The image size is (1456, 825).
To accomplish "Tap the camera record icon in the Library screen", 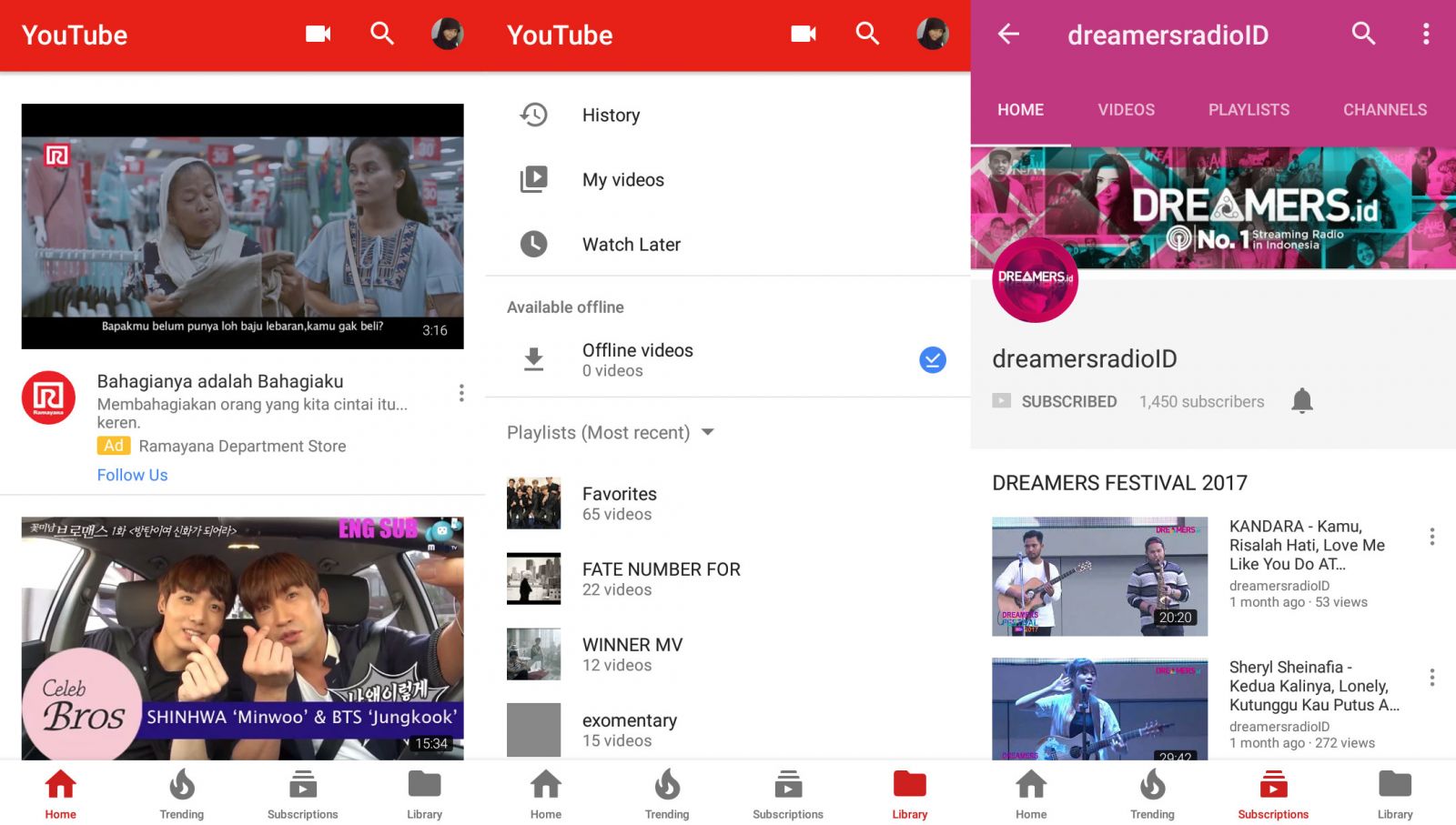I will pyautogui.click(x=804, y=34).
